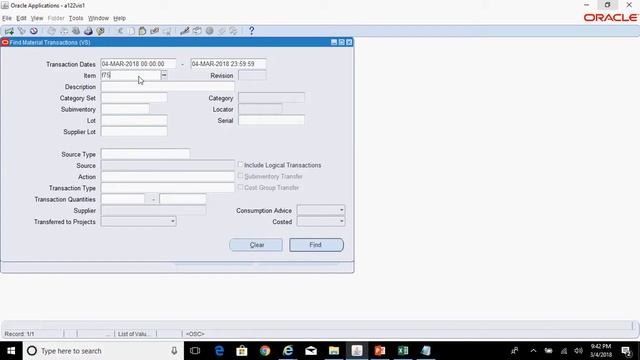
Task: Click the microphone icon in the search box
Action: 174,351
